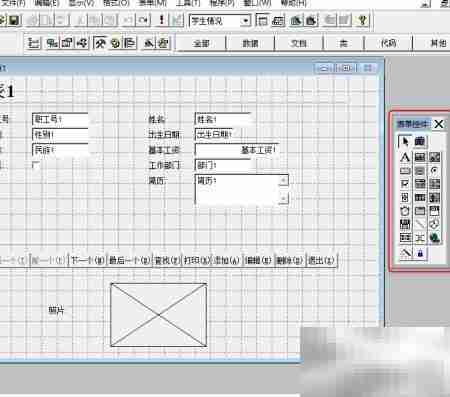
Task: Select the photo image placeholder box
Action: point(159,315)
